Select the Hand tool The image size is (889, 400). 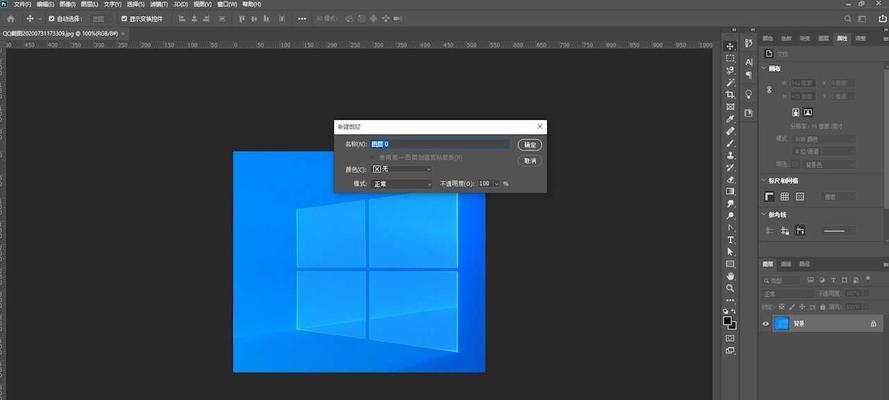[730, 276]
